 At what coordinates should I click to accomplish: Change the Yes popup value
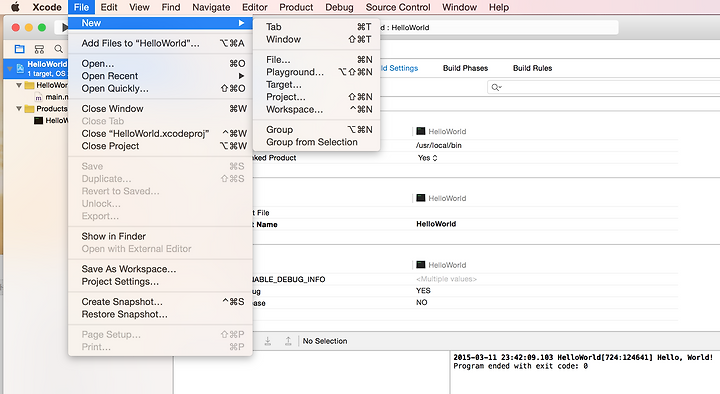click(x=428, y=158)
